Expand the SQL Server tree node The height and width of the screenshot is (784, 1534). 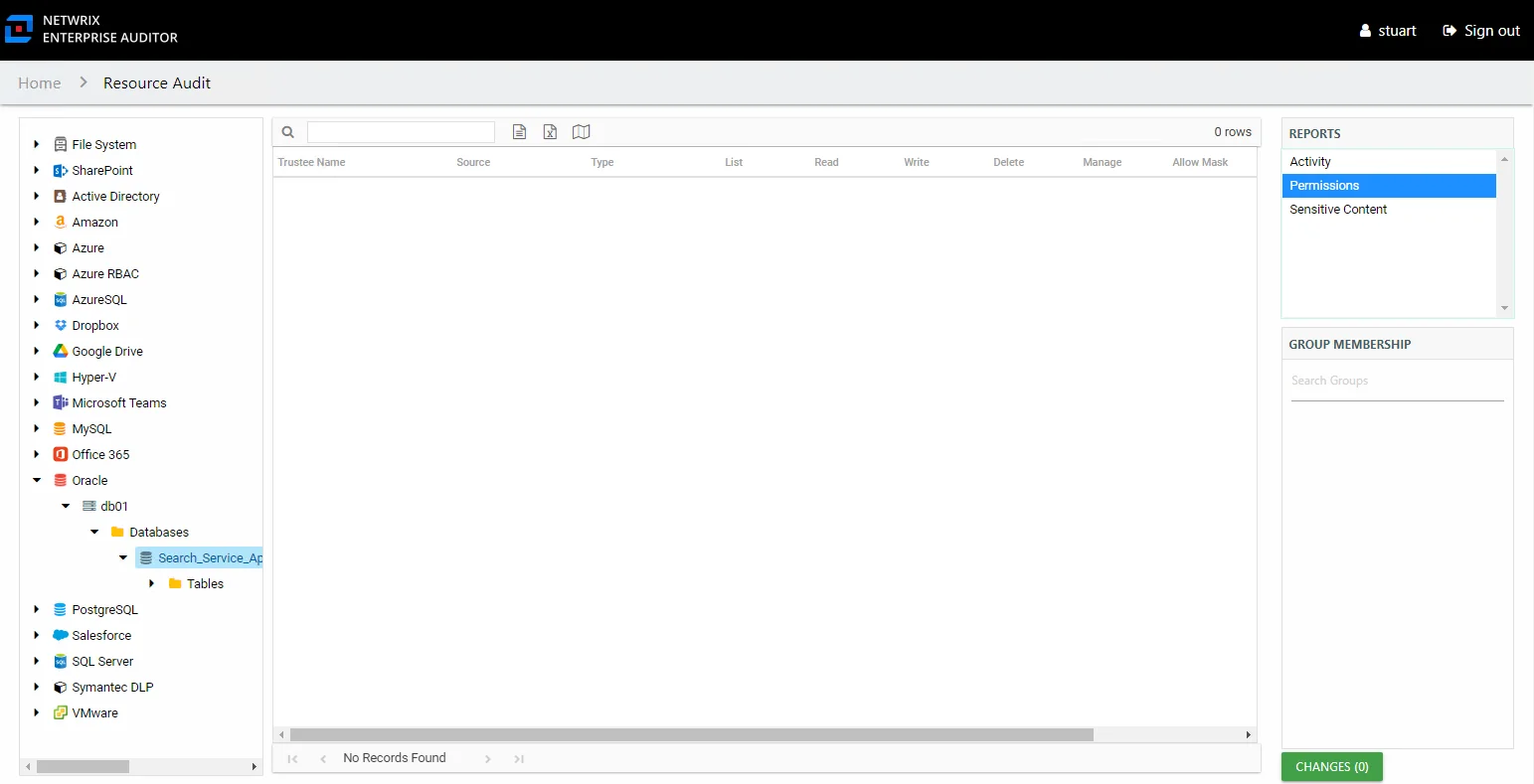tap(37, 661)
